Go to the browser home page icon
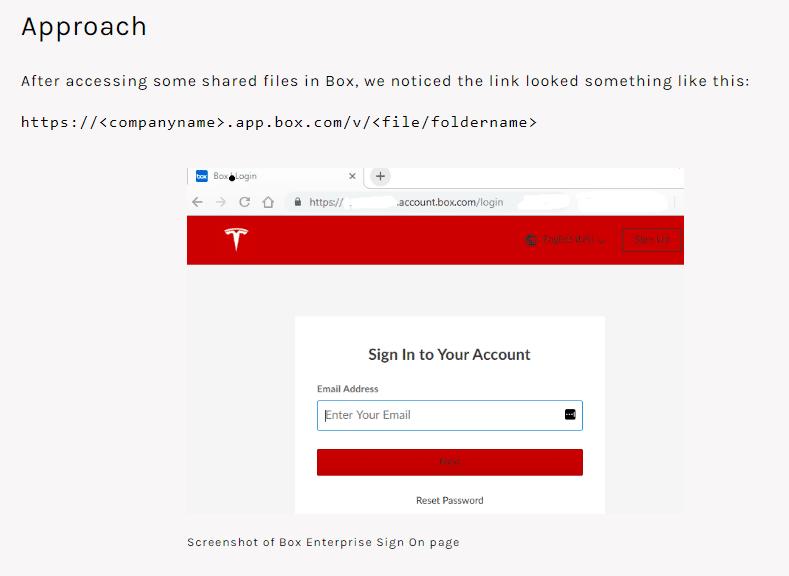The height and width of the screenshot is (576, 789). 268,202
